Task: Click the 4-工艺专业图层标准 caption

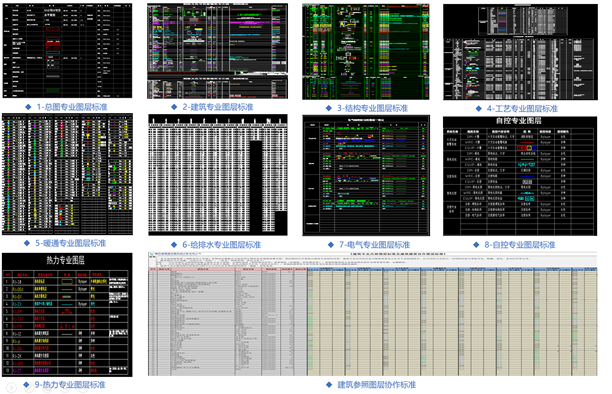Action: 522,109
